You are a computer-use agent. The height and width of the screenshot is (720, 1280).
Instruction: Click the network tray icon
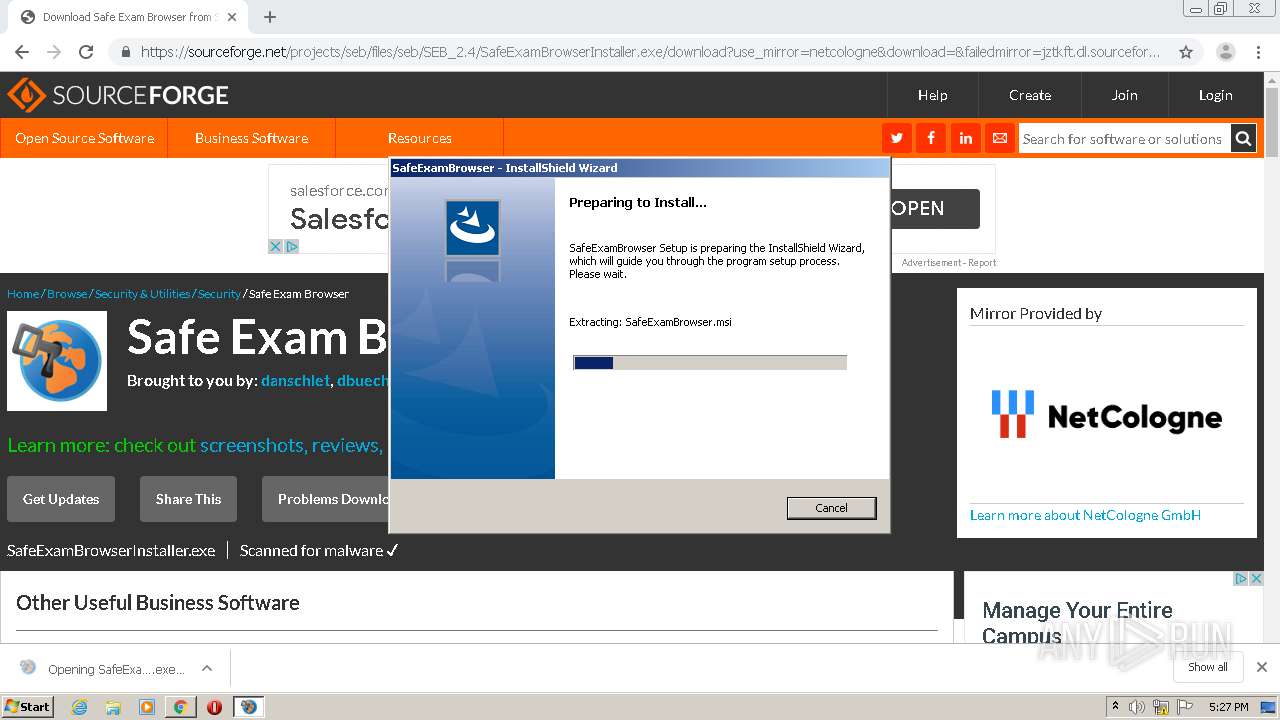(x=1161, y=707)
